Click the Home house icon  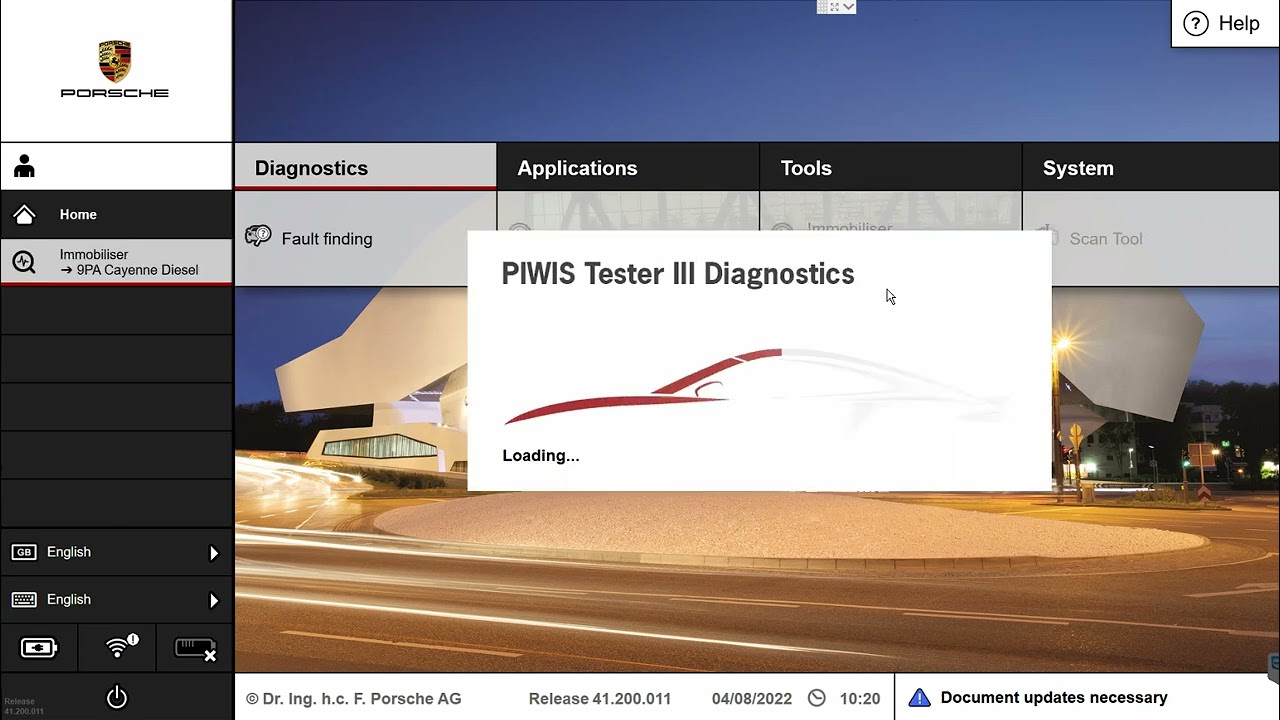(24, 214)
